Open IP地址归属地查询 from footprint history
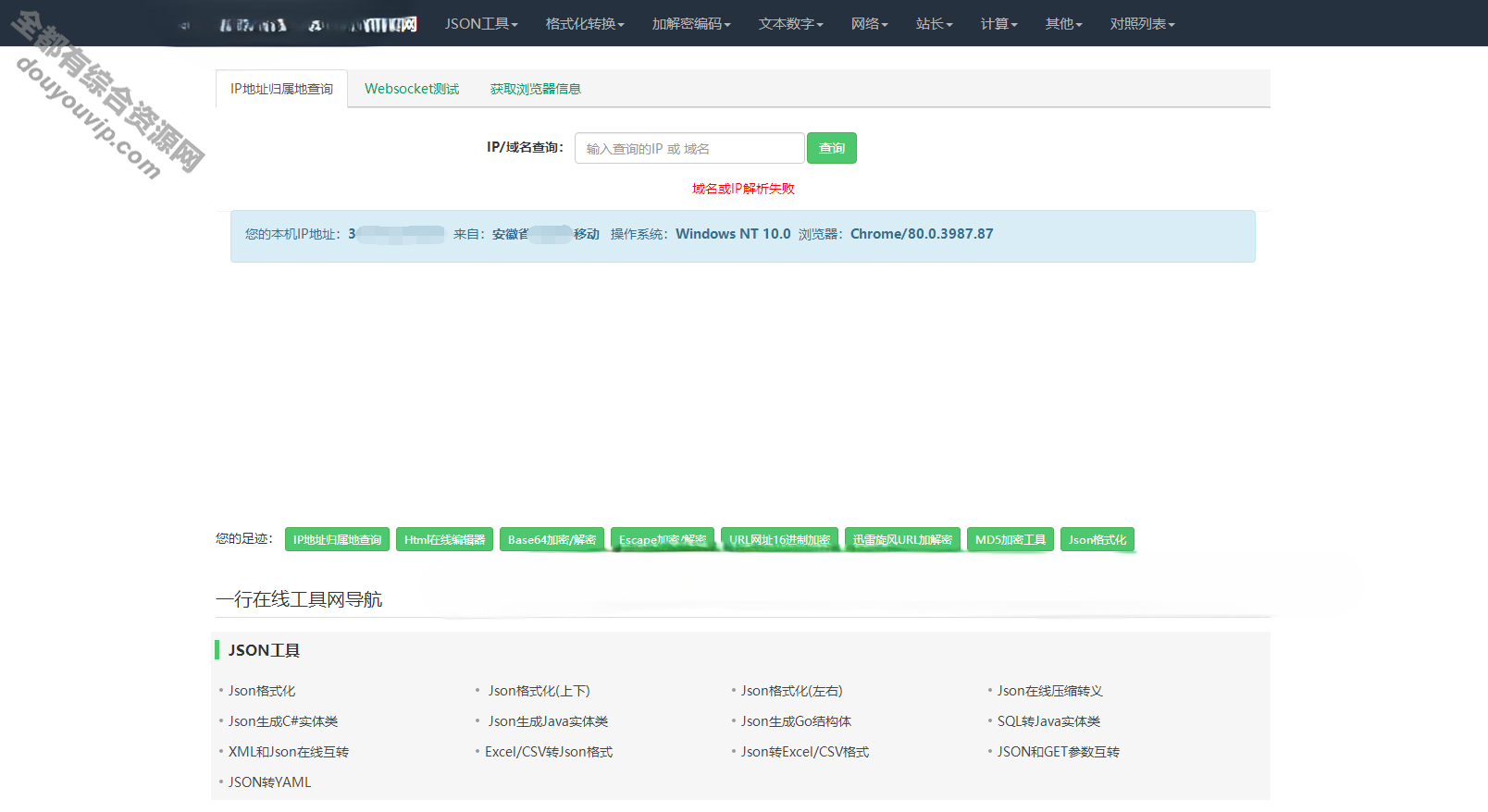Image resolution: width=1488 pixels, height=812 pixels. tap(337, 539)
